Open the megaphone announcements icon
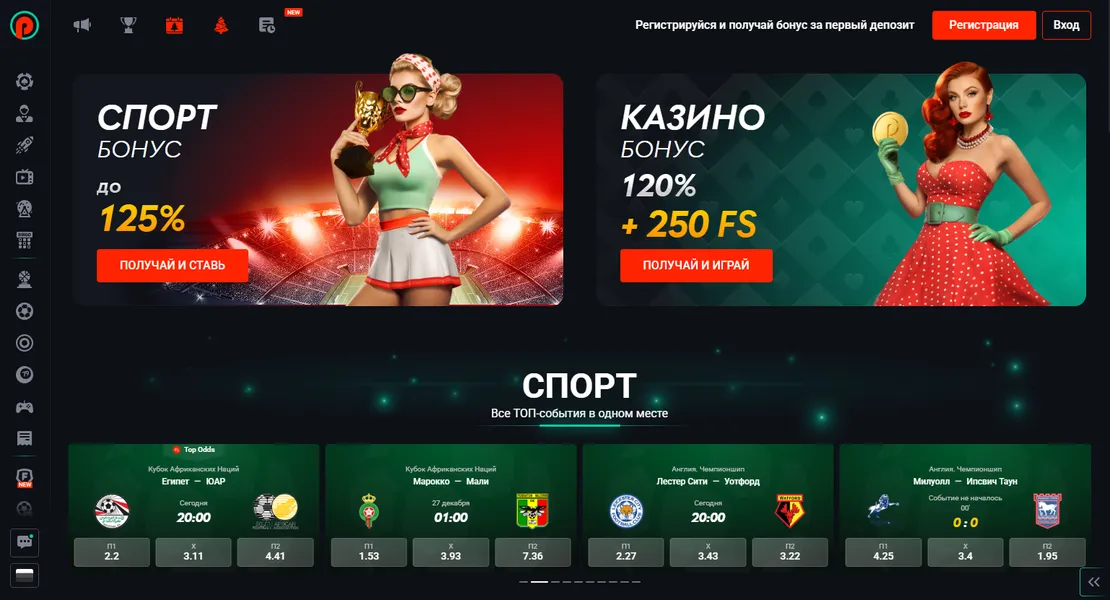The height and width of the screenshot is (600, 1110). [x=82, y=25]
